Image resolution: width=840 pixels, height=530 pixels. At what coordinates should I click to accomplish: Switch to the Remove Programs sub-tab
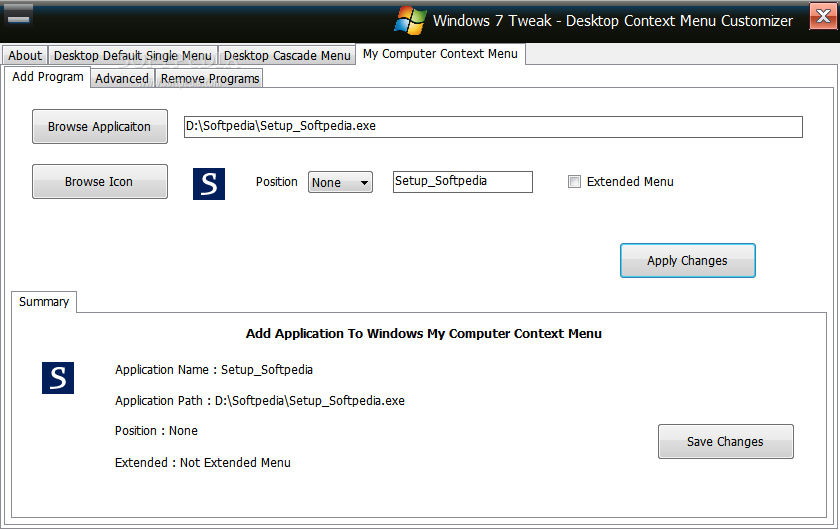pyautogui.click(x=210, y=79)
